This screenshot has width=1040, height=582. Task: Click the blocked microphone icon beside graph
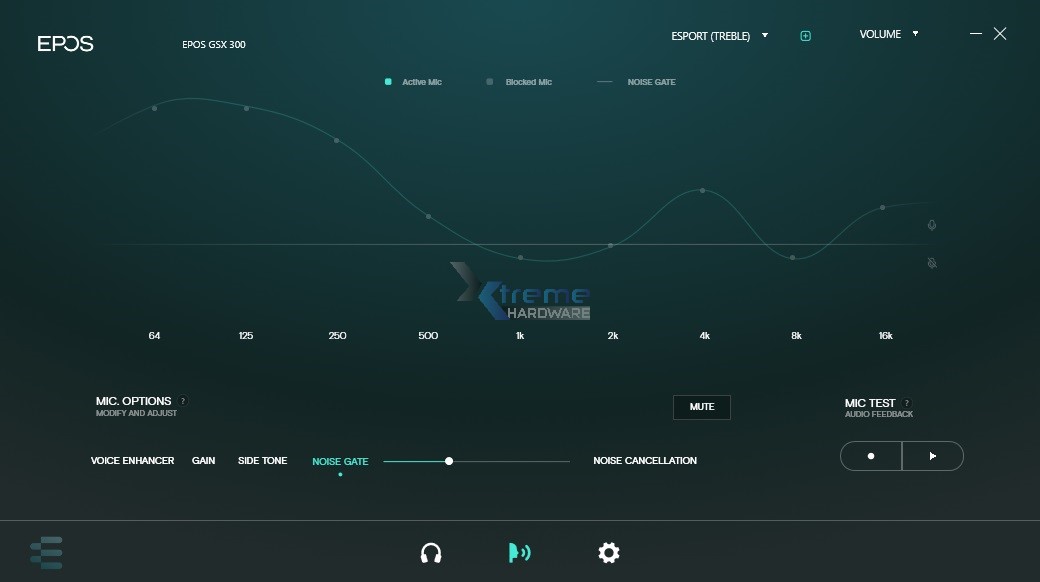point(932,263)
